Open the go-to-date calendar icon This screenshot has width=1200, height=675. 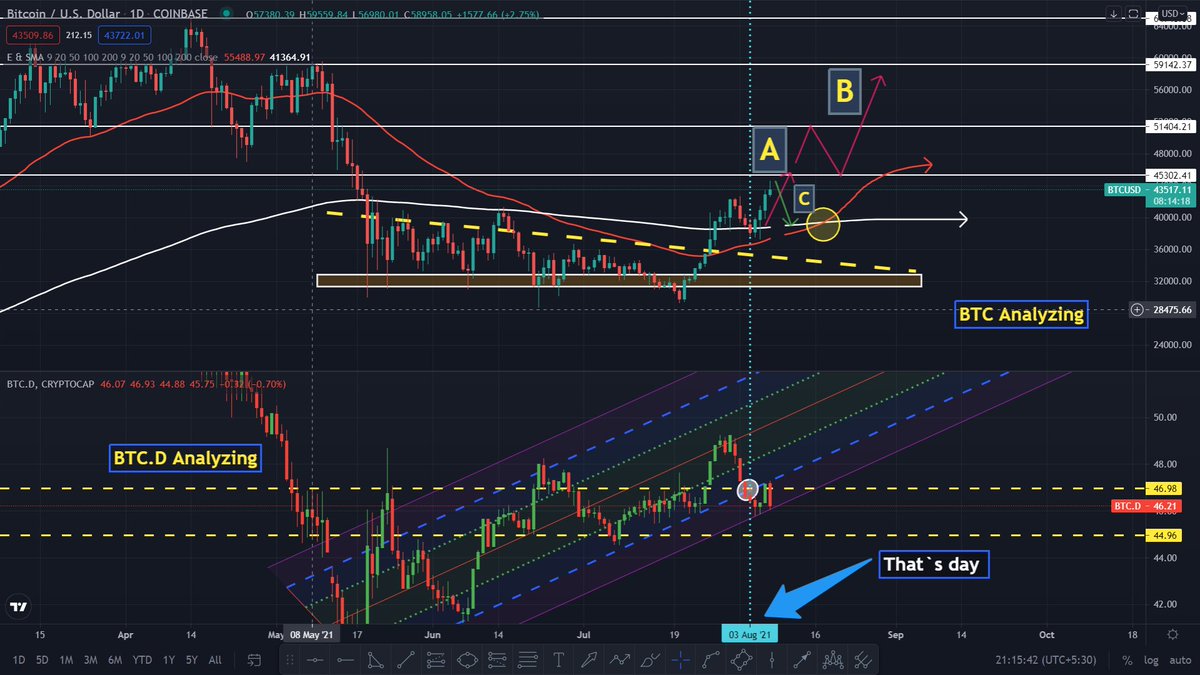(x=254, y=660)
